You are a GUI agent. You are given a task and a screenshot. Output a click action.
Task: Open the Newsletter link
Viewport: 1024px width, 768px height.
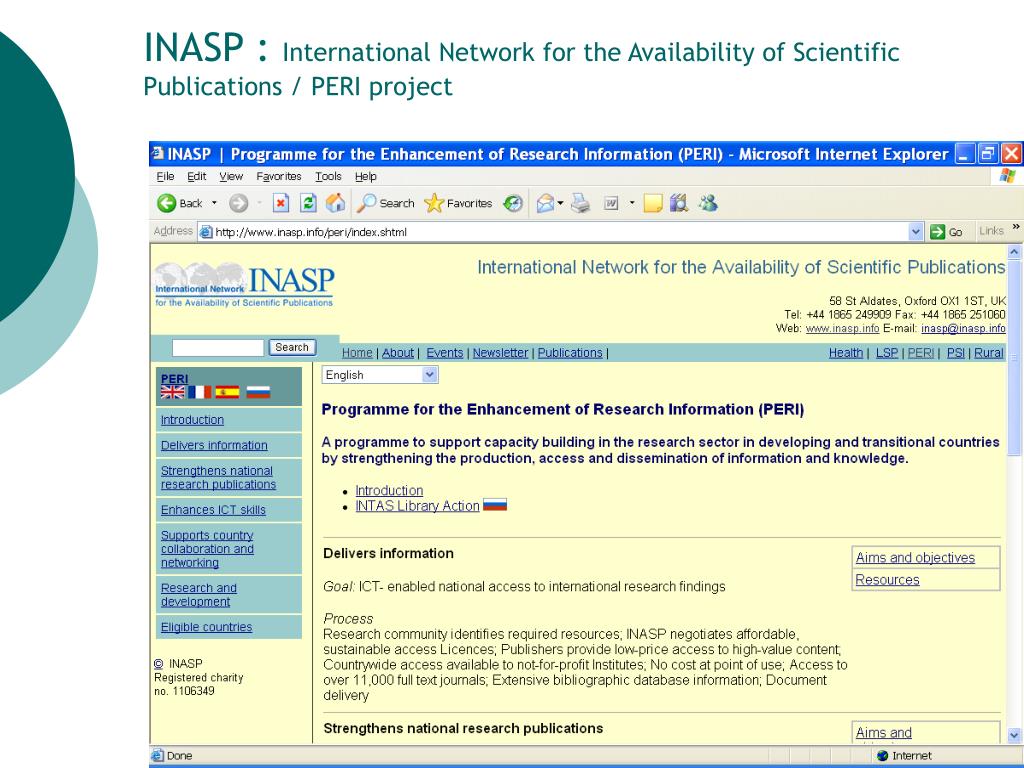(500, 353)
